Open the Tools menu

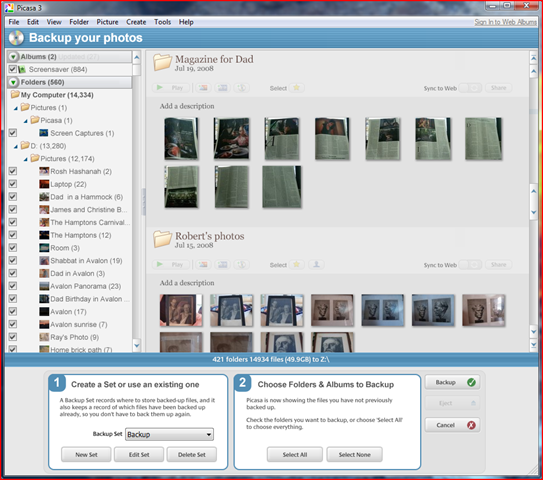[162, 22]
